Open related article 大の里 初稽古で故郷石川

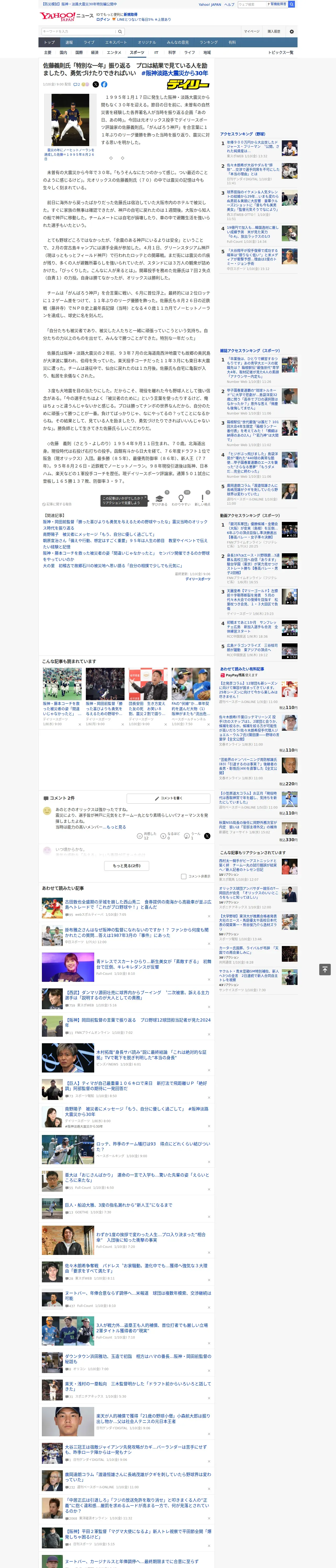tap(112, 566)
